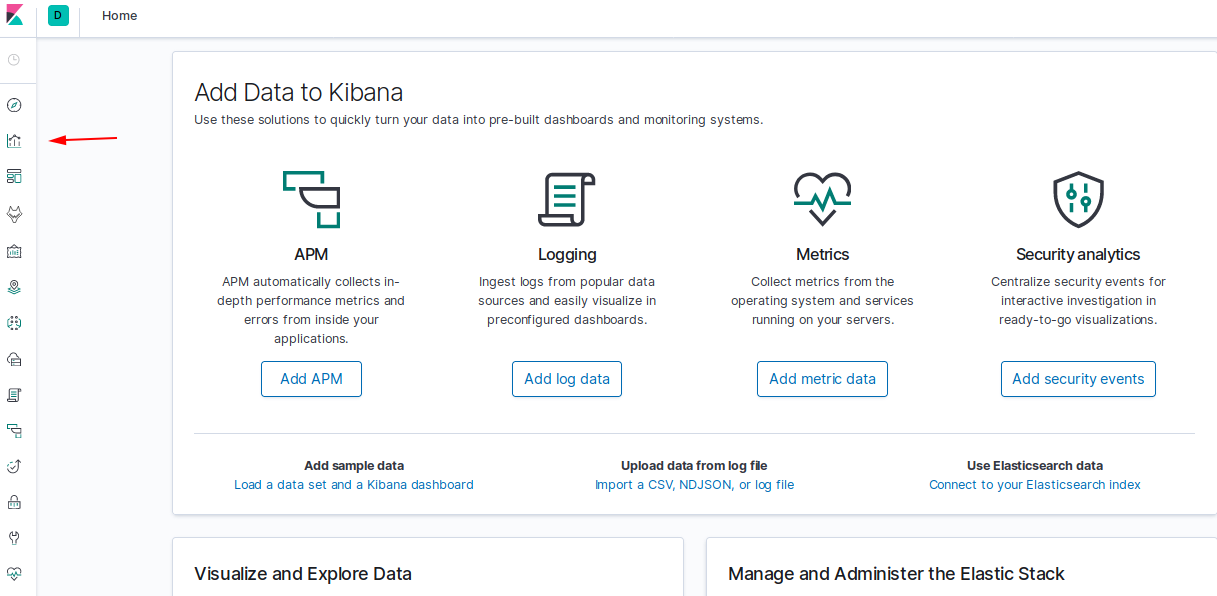This screenshot has width=1217, height=596.
Task: Click the Add security events button
Action: 1078,379
